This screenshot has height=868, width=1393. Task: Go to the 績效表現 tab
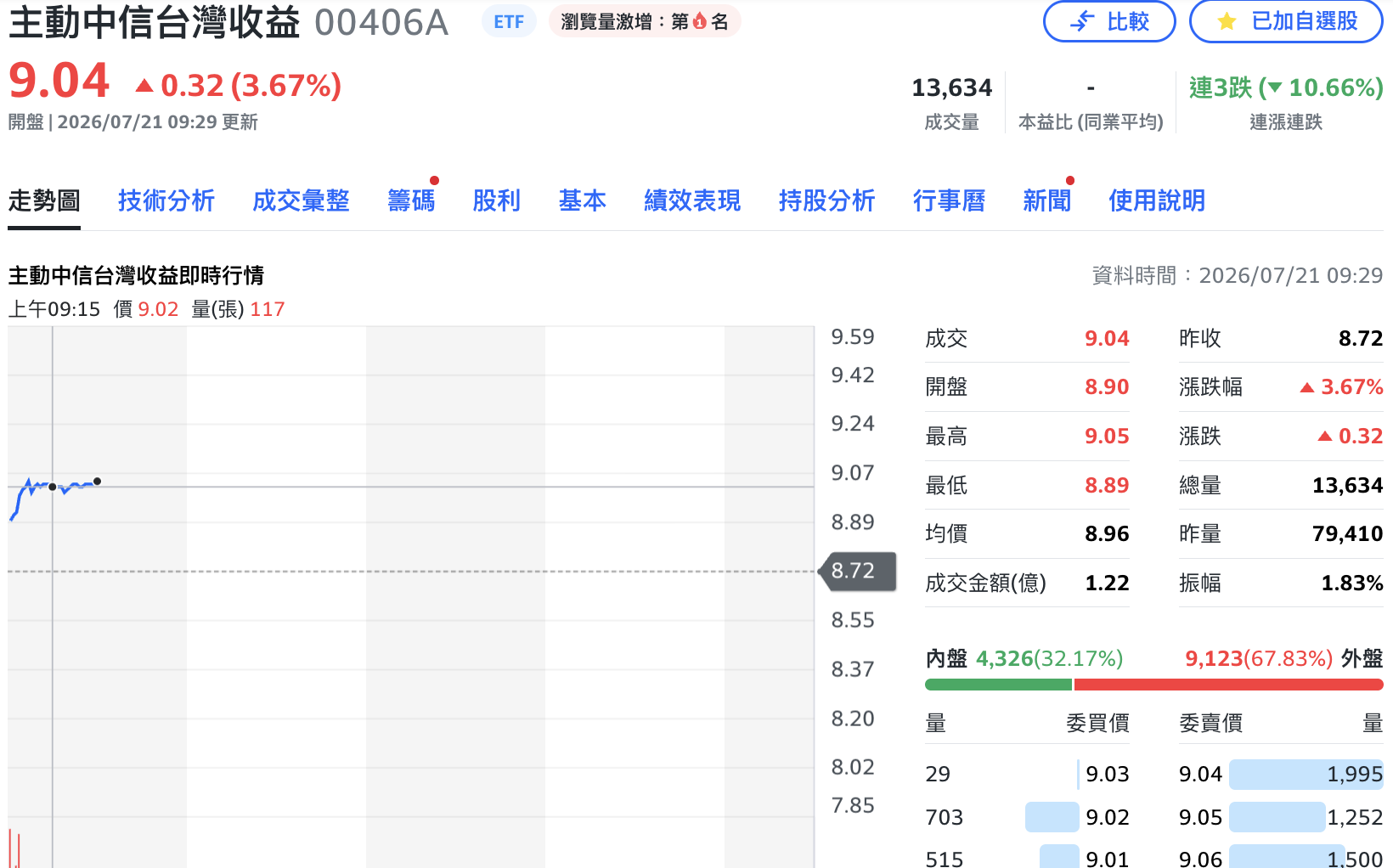692,201
